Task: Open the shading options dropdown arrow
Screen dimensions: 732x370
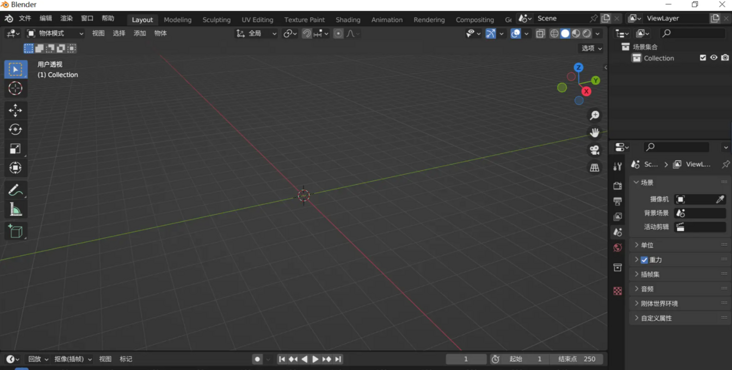Action: (597, 34)
